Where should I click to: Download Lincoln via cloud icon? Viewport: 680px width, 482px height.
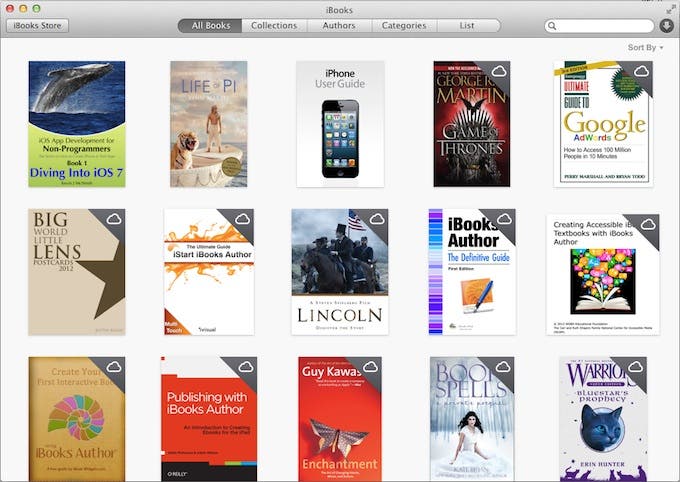[377, 219]
